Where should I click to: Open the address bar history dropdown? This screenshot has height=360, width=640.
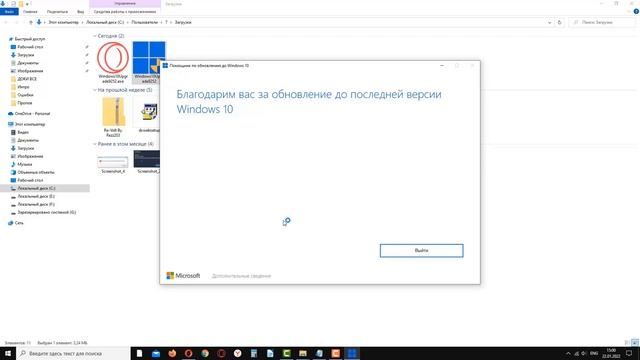coord(549,22)
